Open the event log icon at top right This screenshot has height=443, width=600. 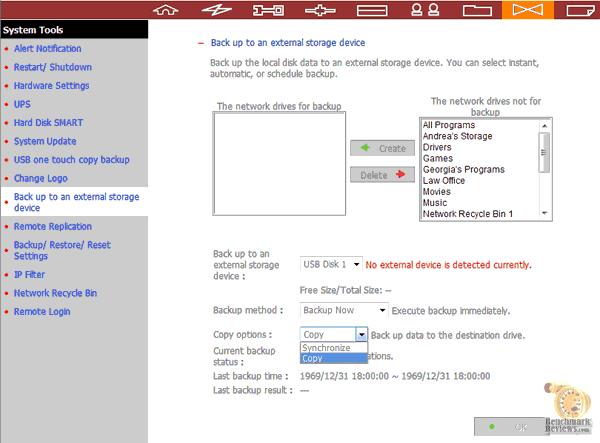(580, 10)
